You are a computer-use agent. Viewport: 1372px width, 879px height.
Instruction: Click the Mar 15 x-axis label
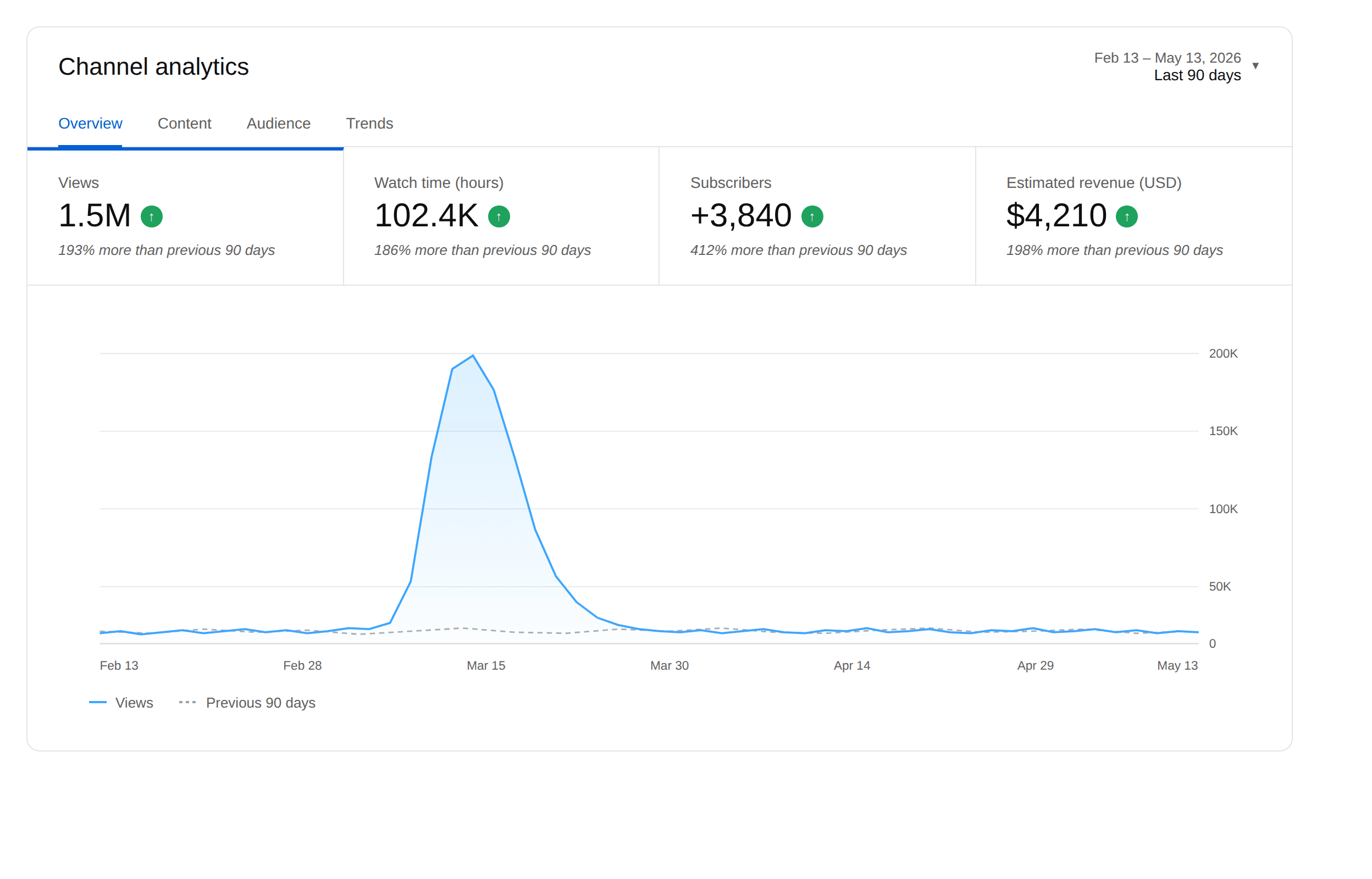(486, 665)
